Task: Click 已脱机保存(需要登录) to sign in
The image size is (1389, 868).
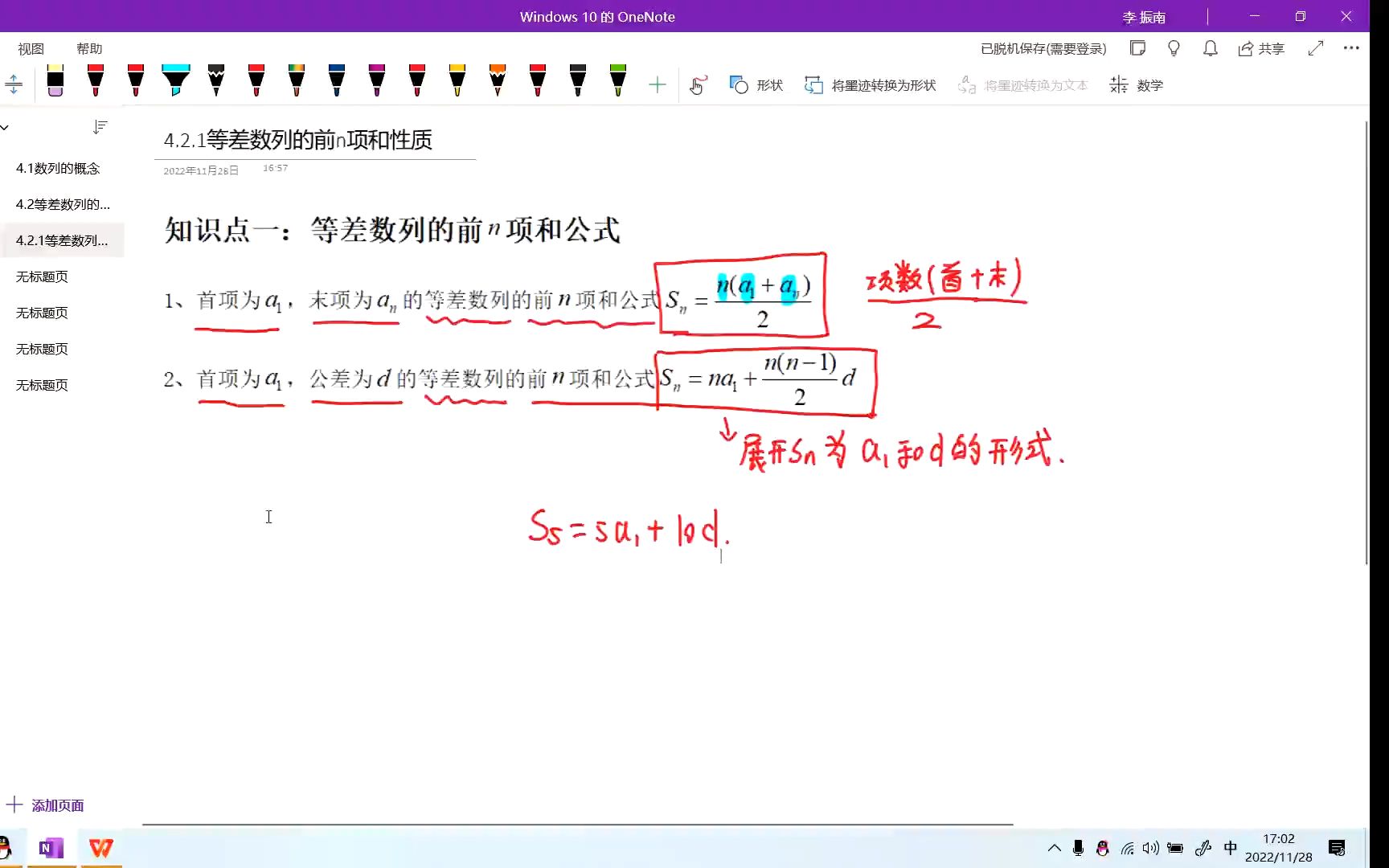Action: click(1043, 49)
